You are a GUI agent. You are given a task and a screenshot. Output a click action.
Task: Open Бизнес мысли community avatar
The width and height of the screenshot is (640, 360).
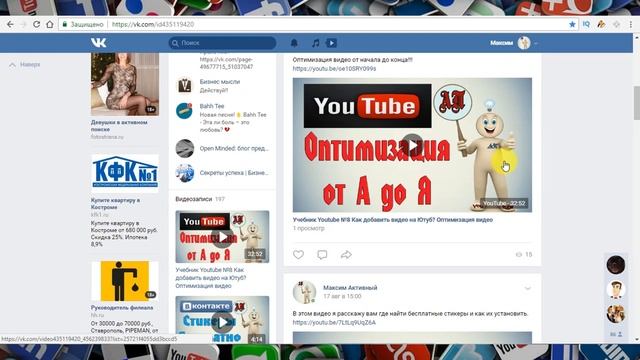[184, 85]
